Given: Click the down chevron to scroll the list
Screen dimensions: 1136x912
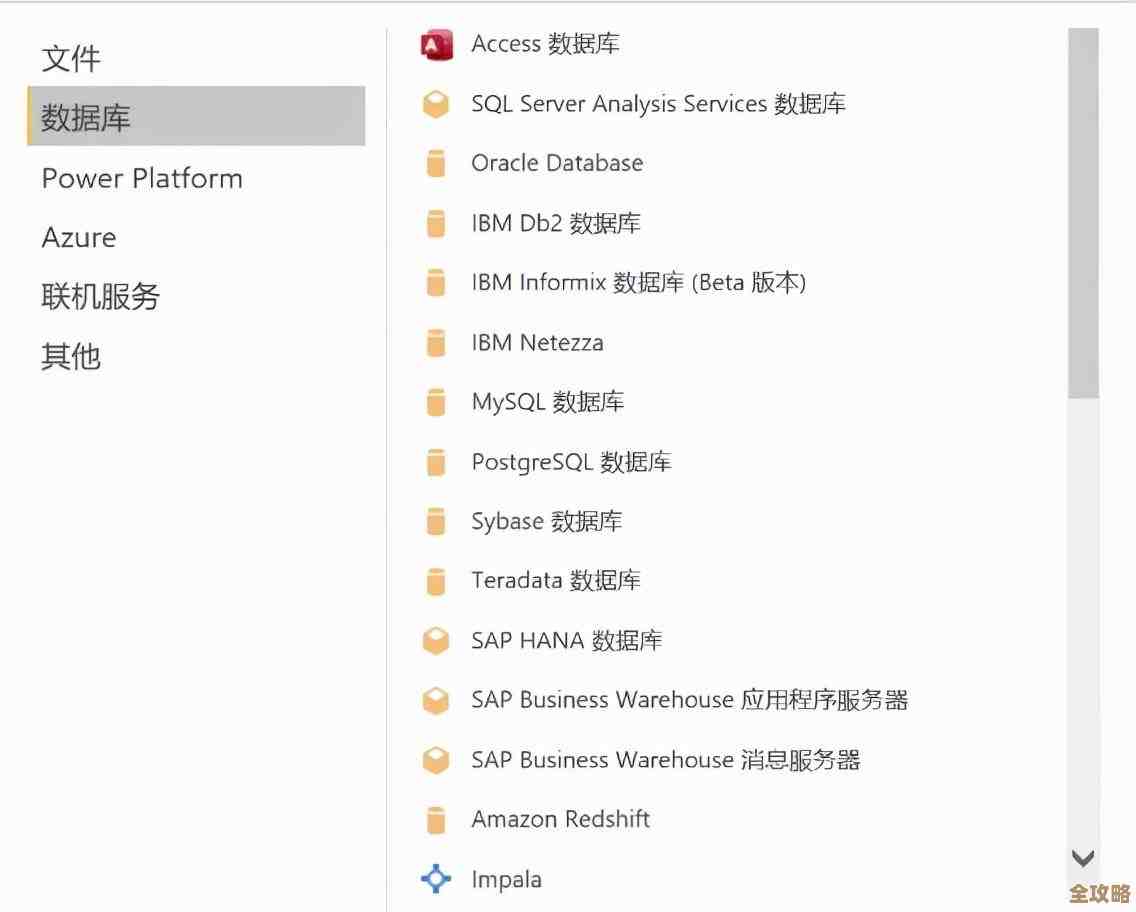Looking at the screenshot, I should click(1083, 857).
